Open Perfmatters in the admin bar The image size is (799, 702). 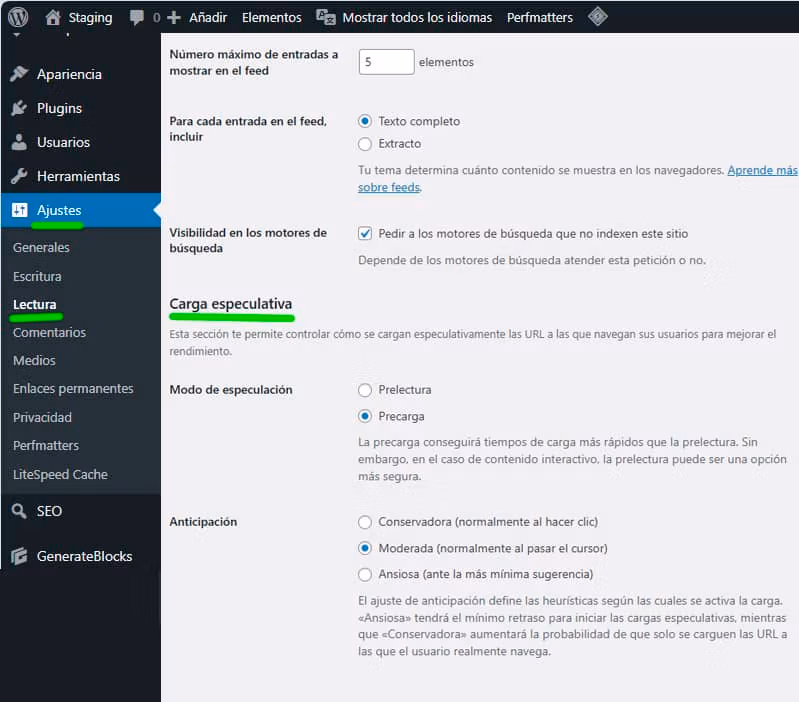click(540, 17)
